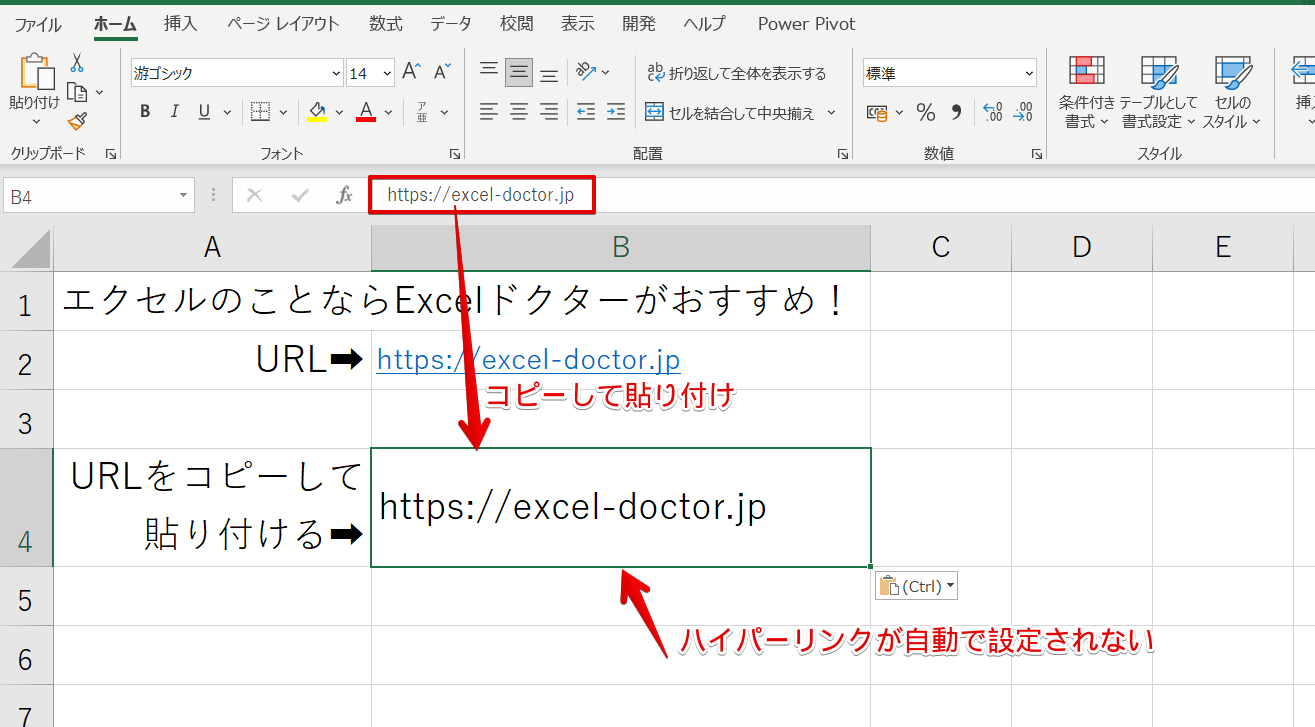Viewport: 1315px width, 727px height.
Task: Open the 数値 group dialog launcher
Action: click(x=1036, y=154)
